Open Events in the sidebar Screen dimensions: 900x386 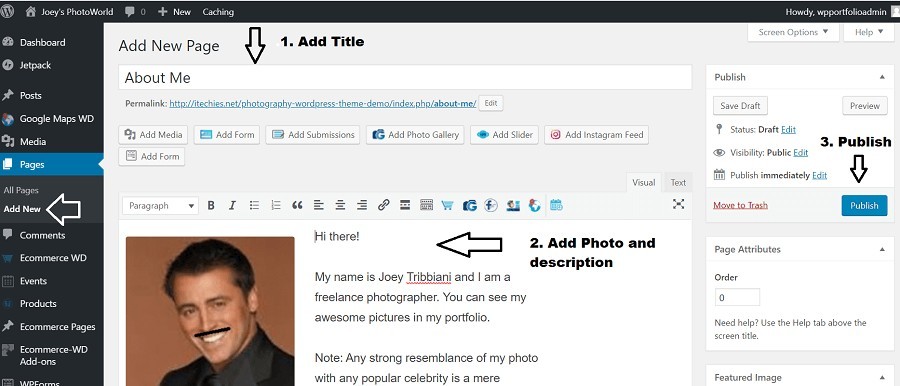tap(33, 281)
